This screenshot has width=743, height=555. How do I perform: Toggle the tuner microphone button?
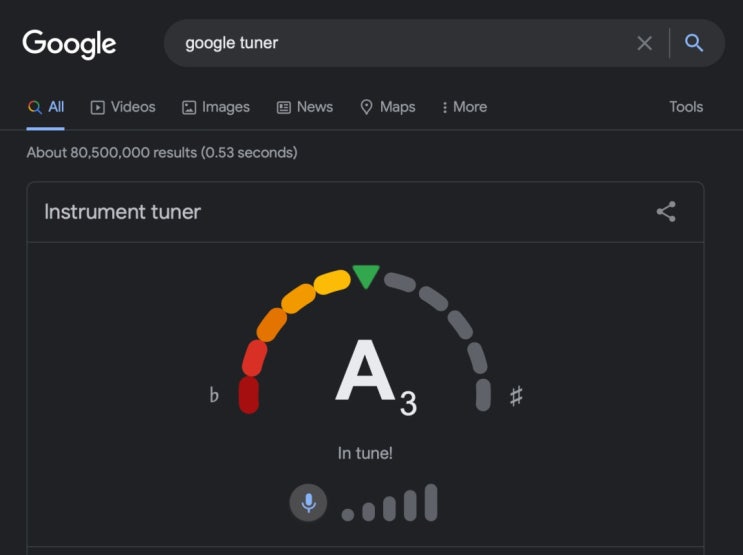coord(308,502)
